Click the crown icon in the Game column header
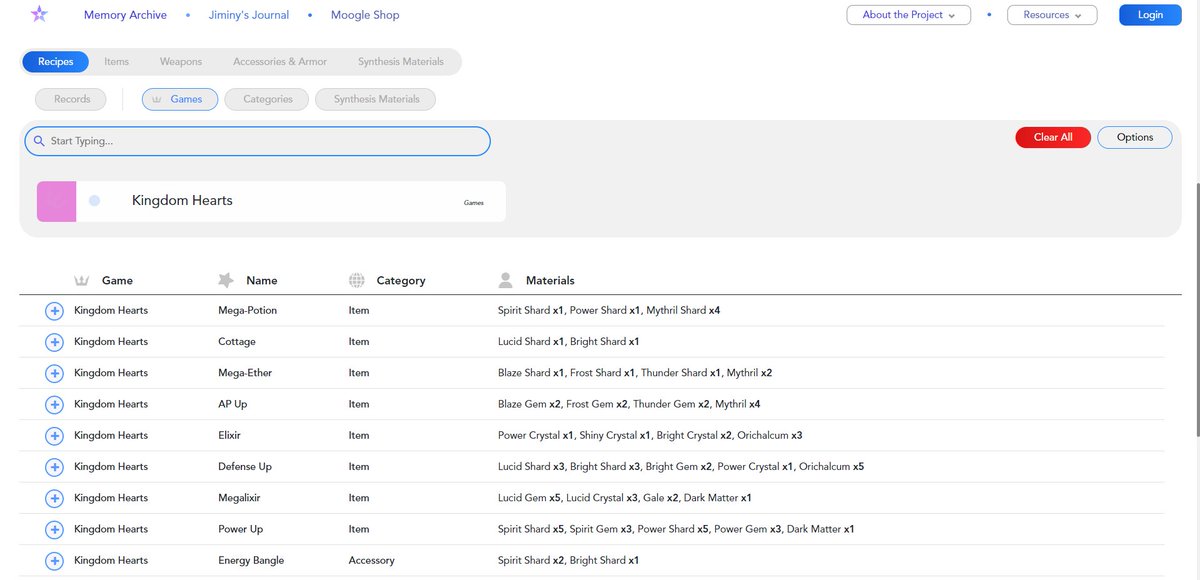Screen dimensions: 1200x580 click(82, 280)
